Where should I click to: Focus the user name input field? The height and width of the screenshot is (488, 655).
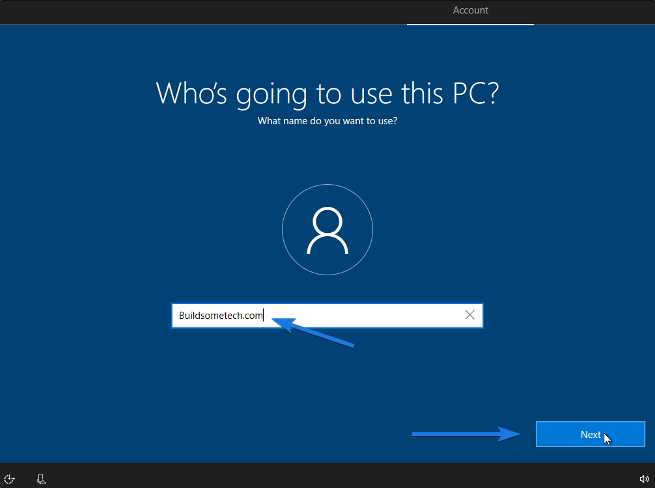pyautogui.click(x=327, y=315)
